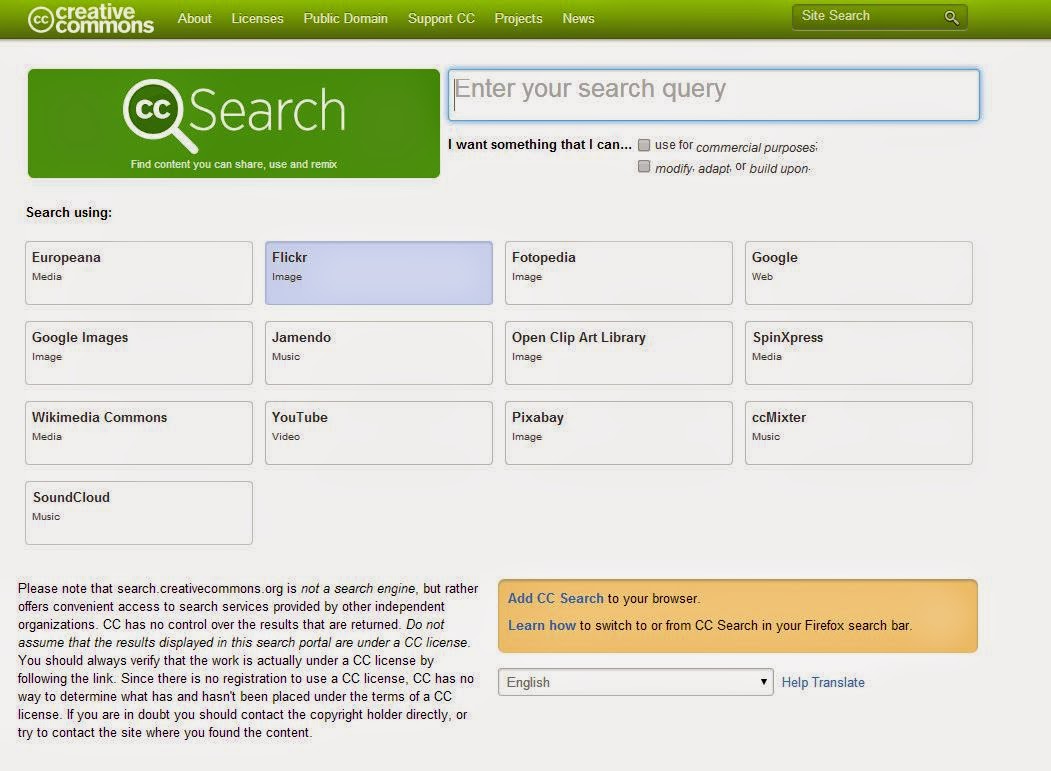Viewport: 1051px width, 771px height.
Task: Choose YouTube video search
Action: point(379,432)
